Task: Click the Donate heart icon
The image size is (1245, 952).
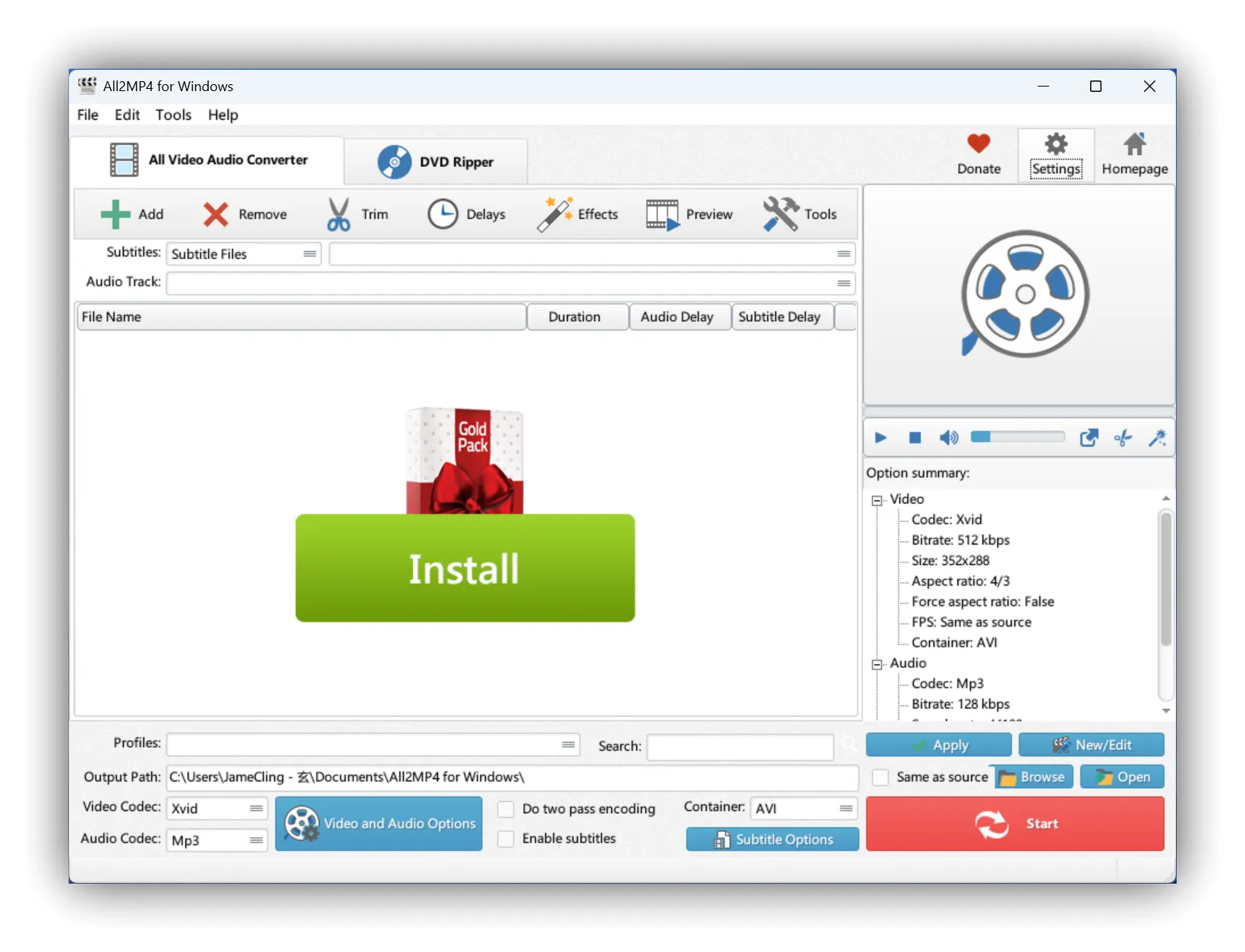Action: tap(979, 144)
